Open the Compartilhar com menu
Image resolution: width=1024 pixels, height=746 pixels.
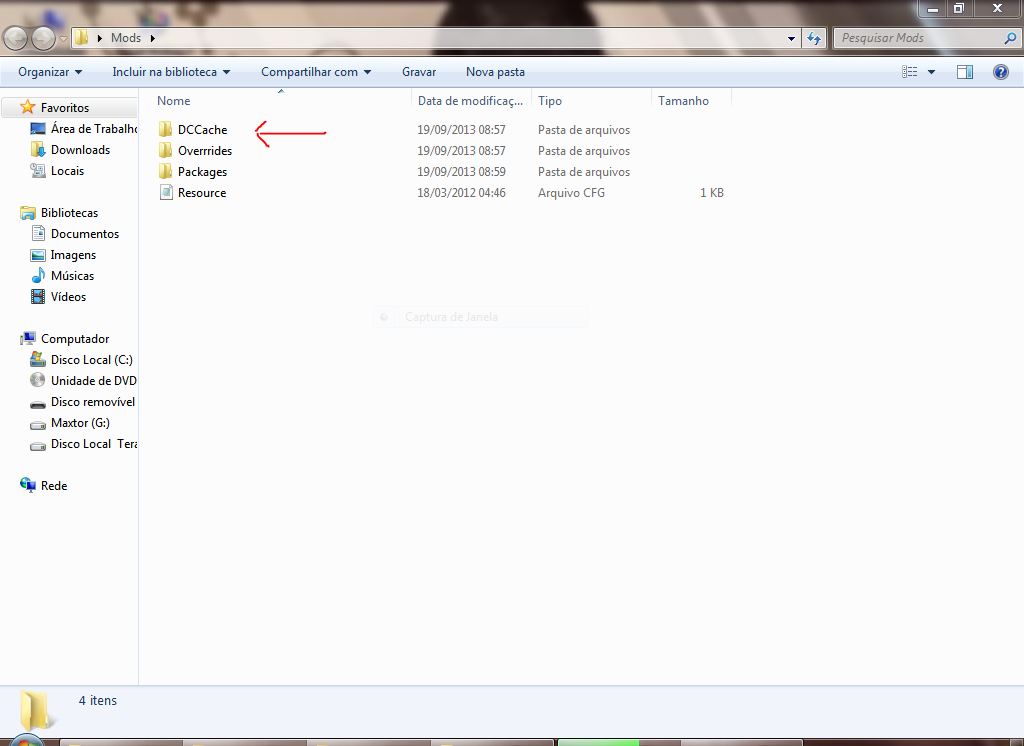pyautogui.click(x=315, y=71)
